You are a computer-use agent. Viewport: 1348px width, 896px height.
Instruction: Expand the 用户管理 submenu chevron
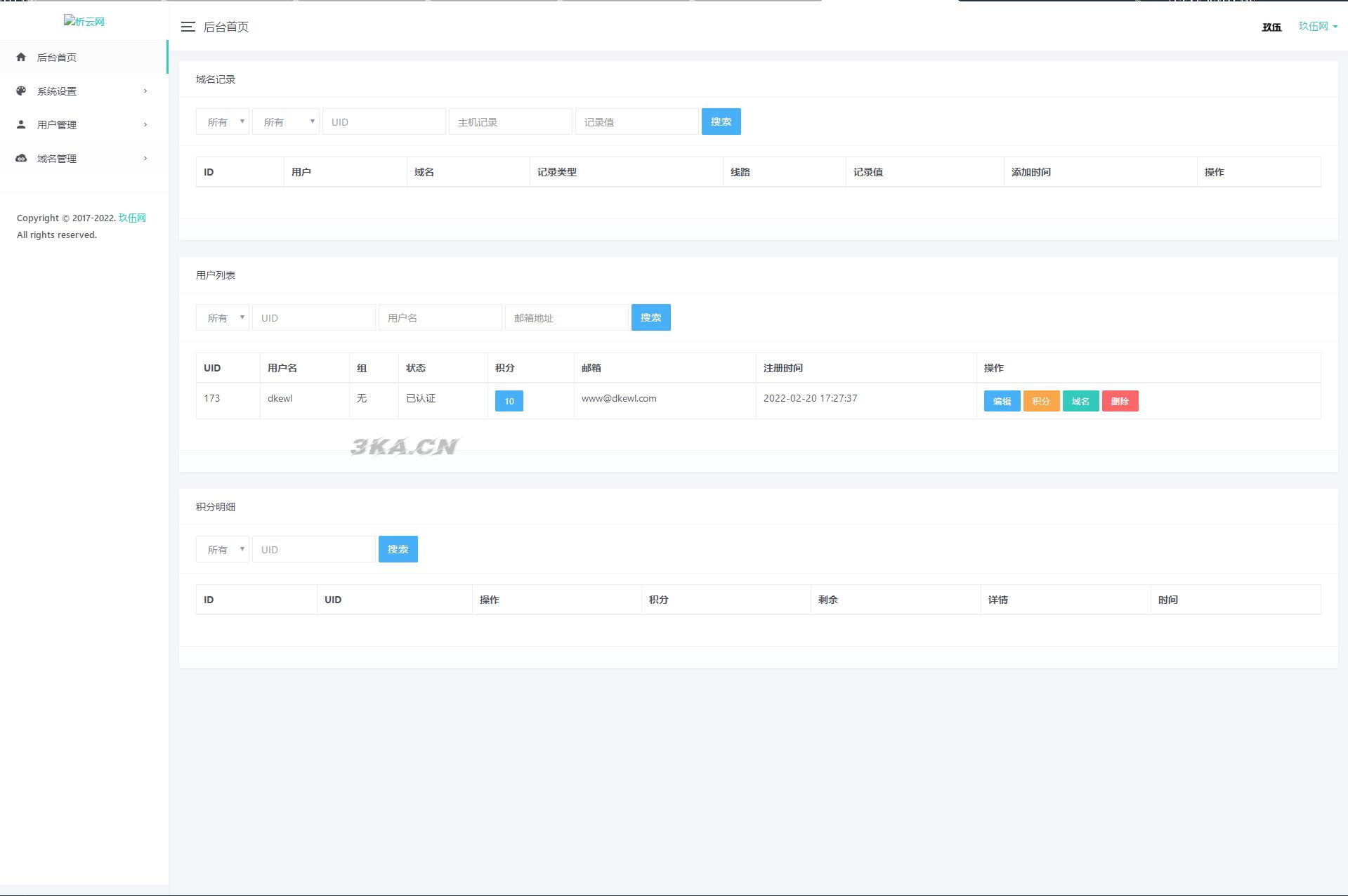coord(145,124)
